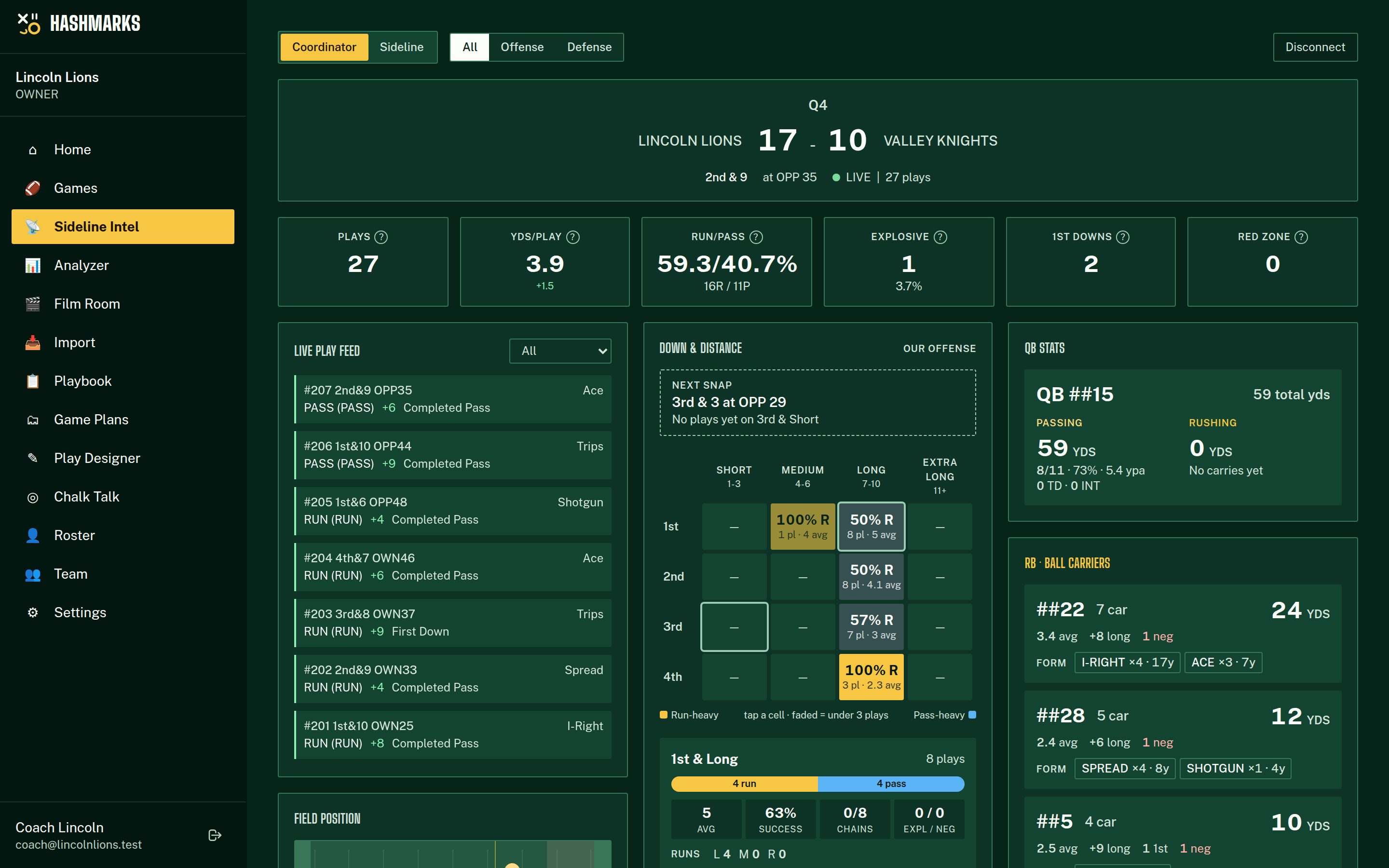The width and height of the screenshot is (1389, 868).
Task: Click the Disconnect button
Action: coord(1315,47)
